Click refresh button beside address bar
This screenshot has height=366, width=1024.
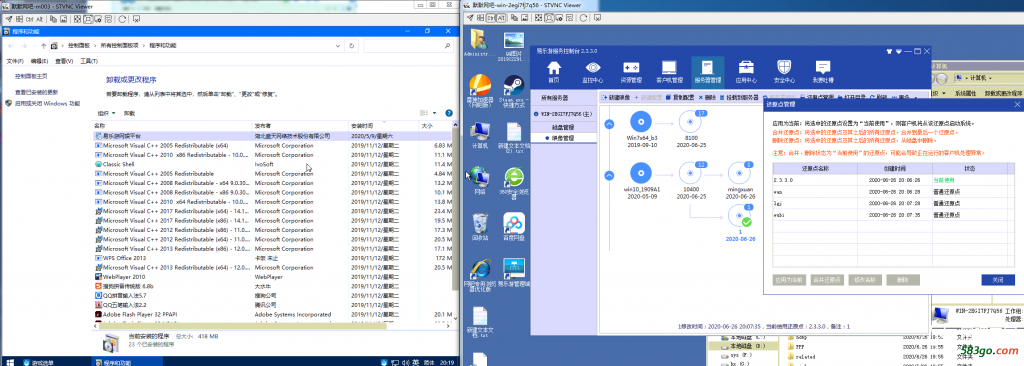(352, 46)
